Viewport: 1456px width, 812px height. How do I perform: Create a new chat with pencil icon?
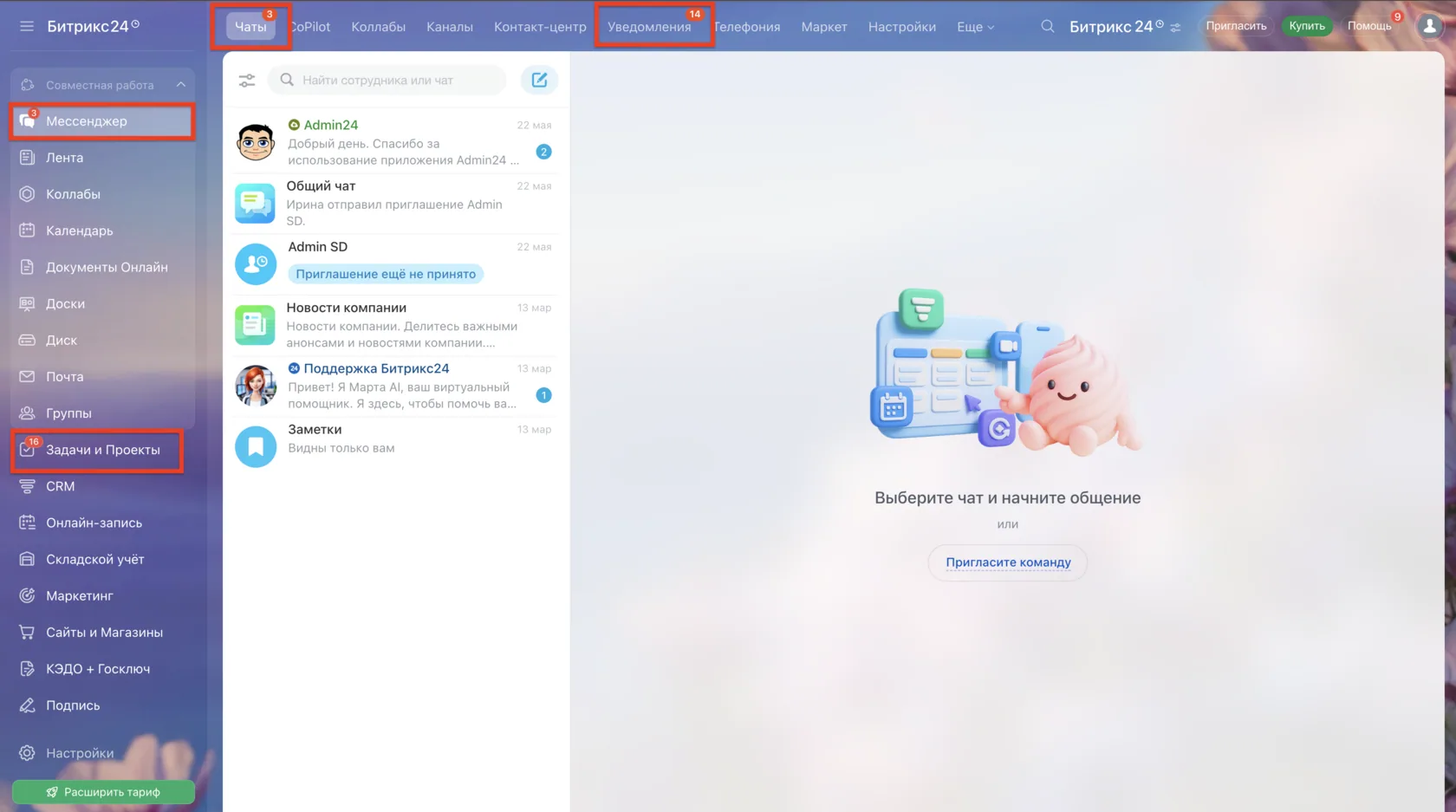coord(539,80)
